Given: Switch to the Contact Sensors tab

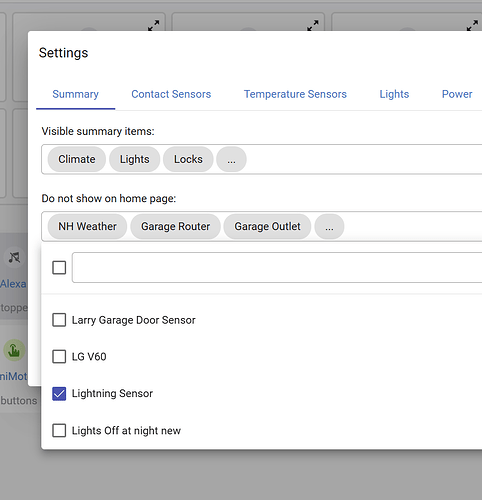Looking at the screenshot, I should point(171,94).
